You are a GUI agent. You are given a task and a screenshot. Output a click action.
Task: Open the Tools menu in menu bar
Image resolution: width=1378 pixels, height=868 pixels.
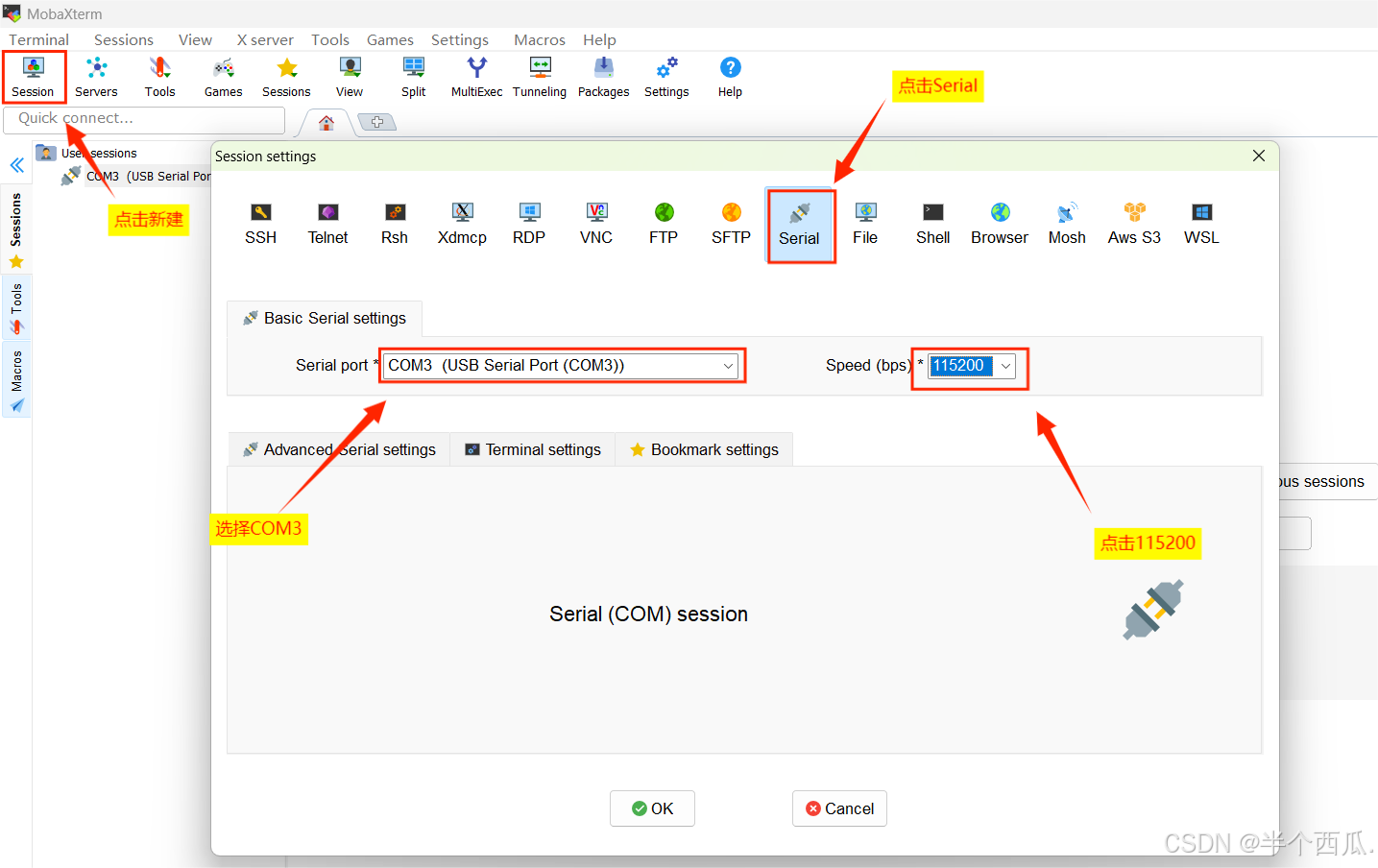330,39
